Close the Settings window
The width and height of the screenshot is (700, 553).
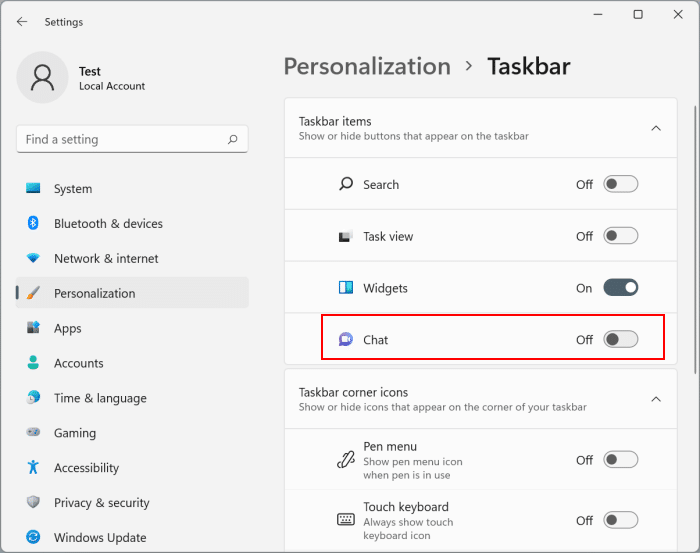click(678, 14)
